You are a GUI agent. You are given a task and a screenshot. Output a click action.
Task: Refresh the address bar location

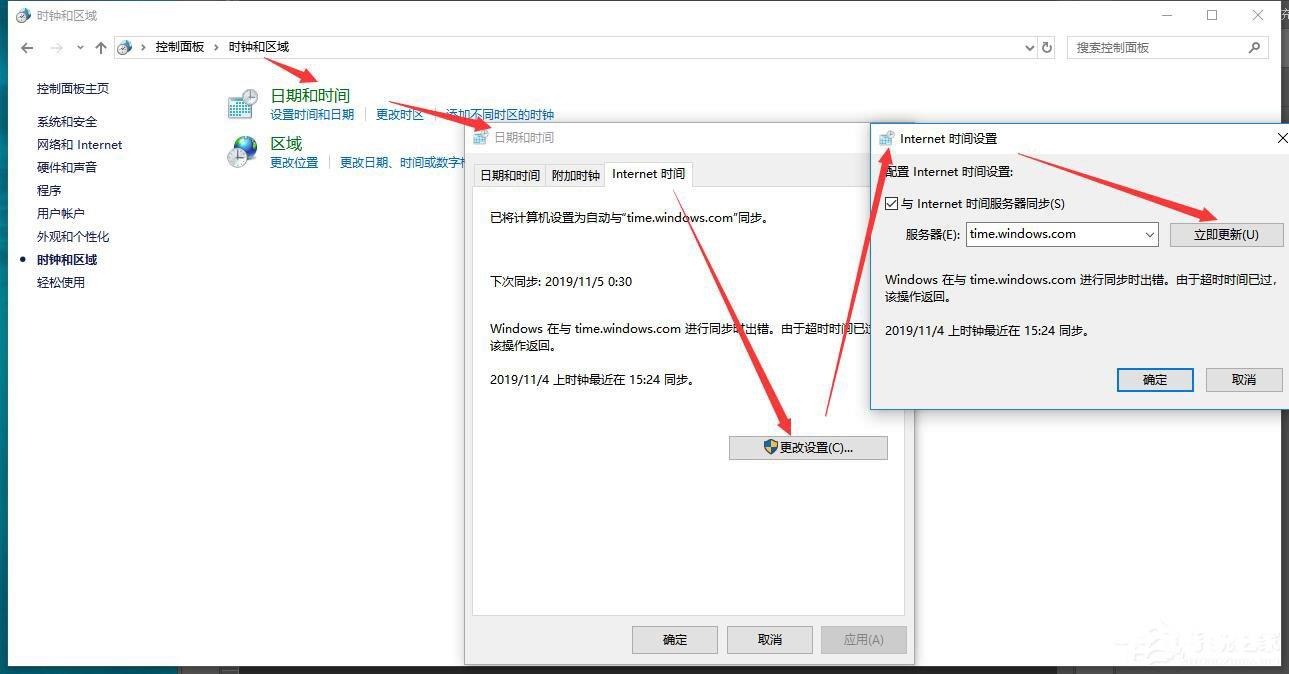click(1047, 47)
